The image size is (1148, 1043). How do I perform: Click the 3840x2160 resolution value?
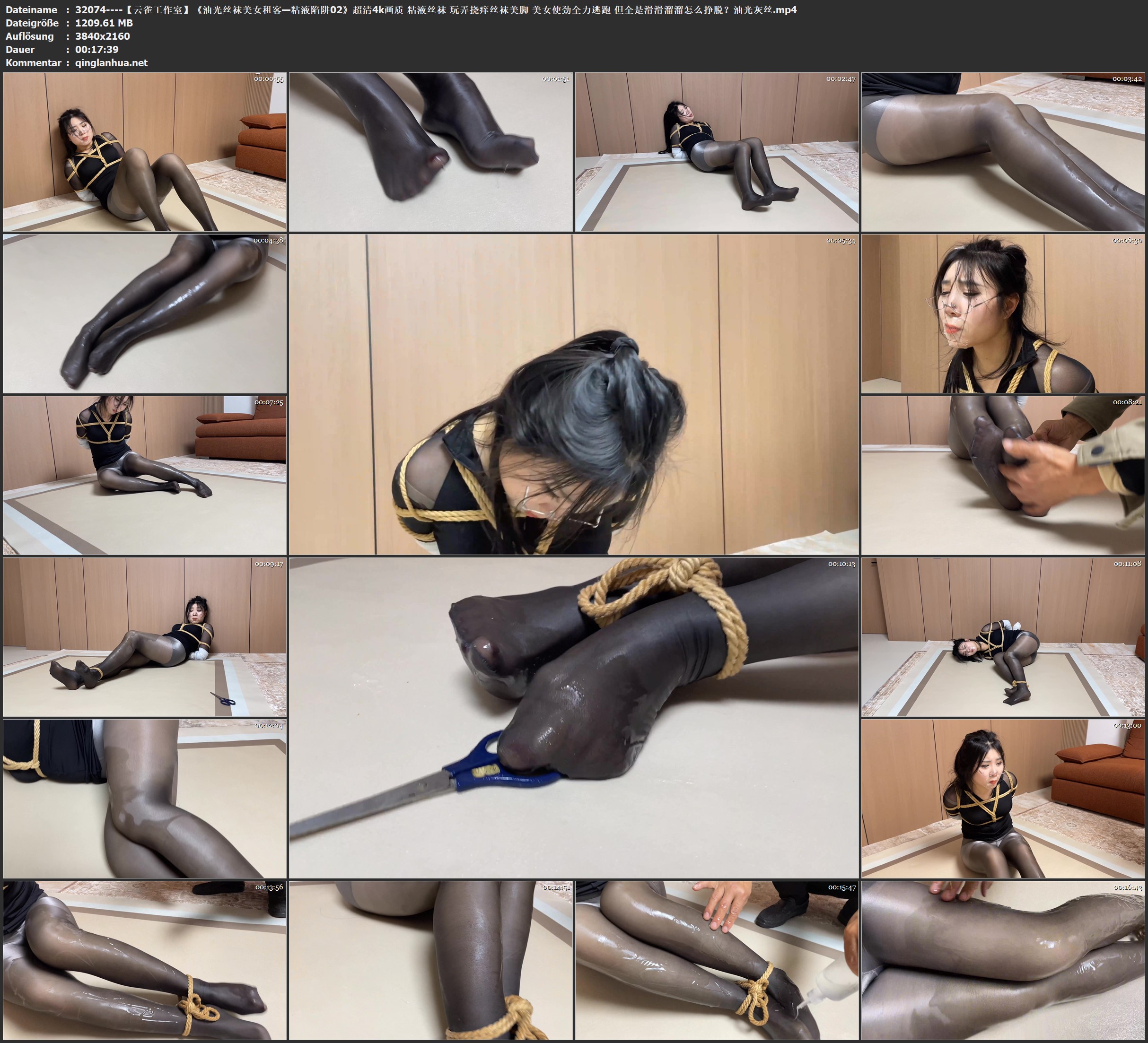[103, 36]
